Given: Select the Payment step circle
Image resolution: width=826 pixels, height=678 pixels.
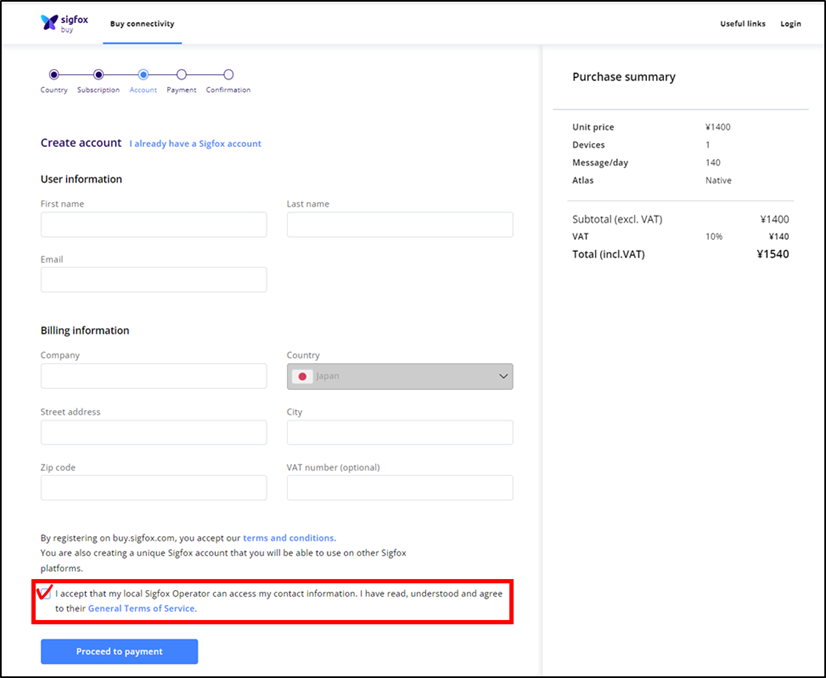Looking at the screenshot, I should (181, 74).
